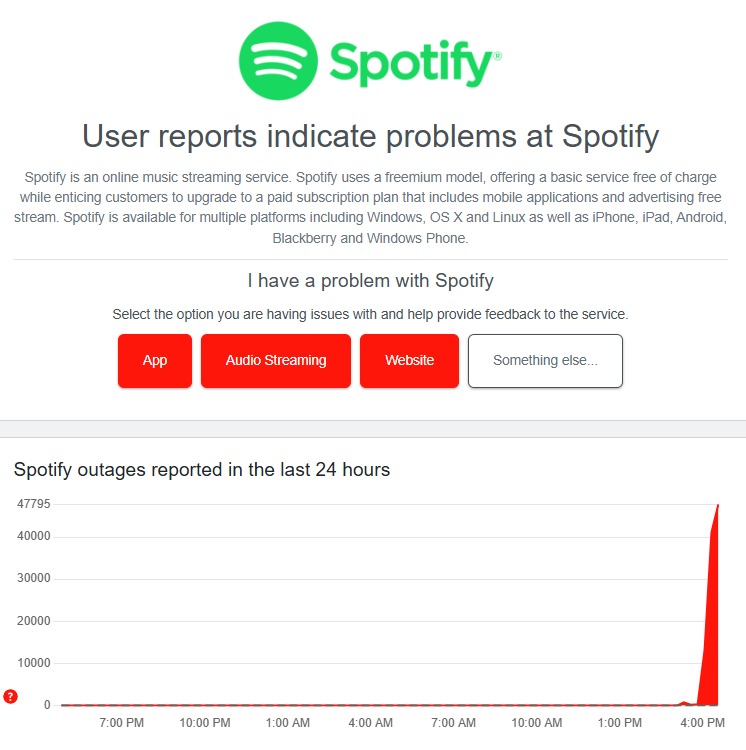Screen dimensions: 746x750
Task: Click the red question mark help icon
Action: (11, 696)
